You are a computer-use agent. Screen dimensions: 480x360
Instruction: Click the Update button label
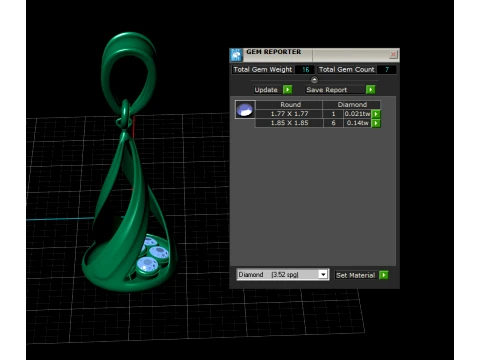coord(266,90)
